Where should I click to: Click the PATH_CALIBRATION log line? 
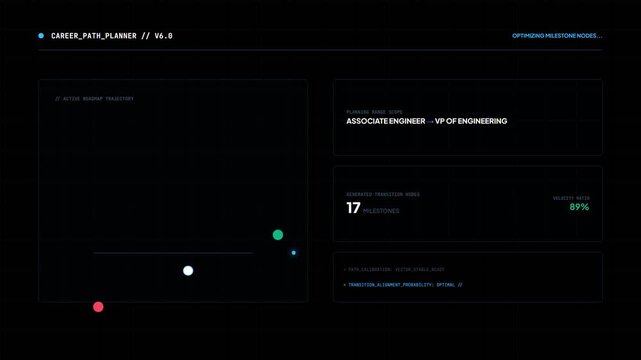click(394, 270)
